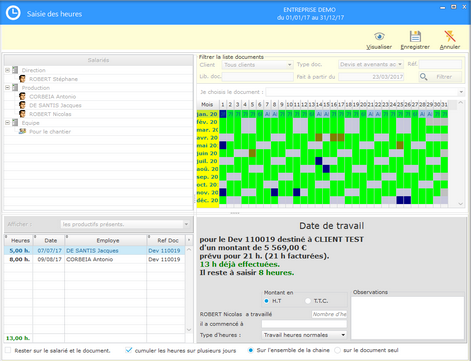Collapse the Production tree node
The width and height of the screenshot is (471, 361).
7,88
